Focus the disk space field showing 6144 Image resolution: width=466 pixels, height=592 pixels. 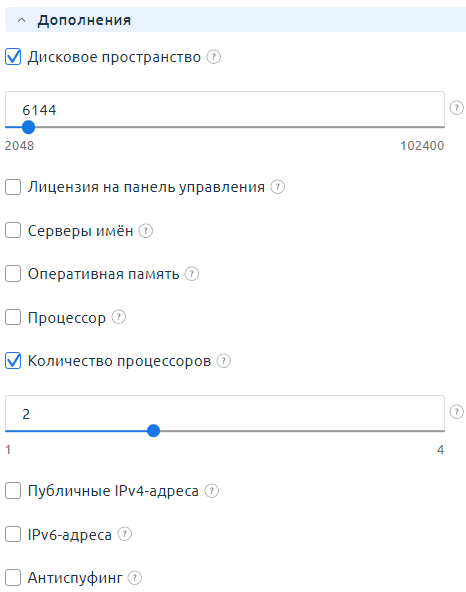[225, 109]
